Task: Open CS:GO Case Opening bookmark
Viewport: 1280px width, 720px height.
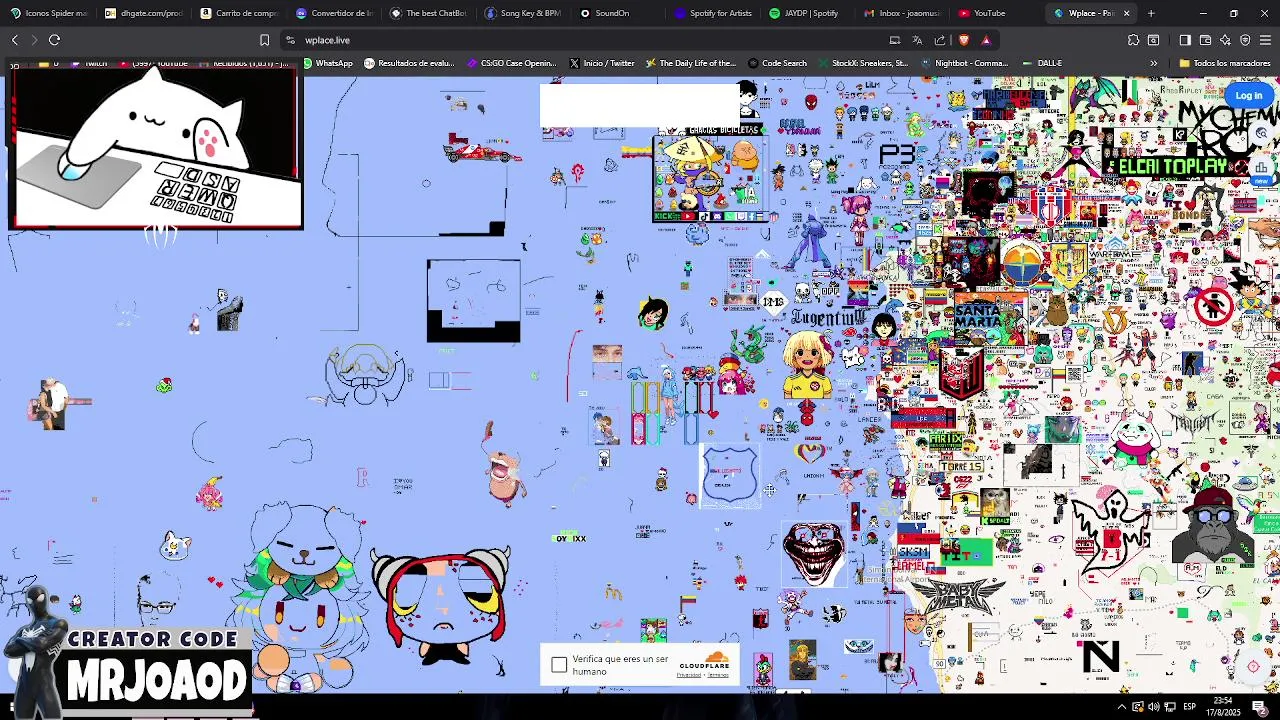Action: pos(511,63)
